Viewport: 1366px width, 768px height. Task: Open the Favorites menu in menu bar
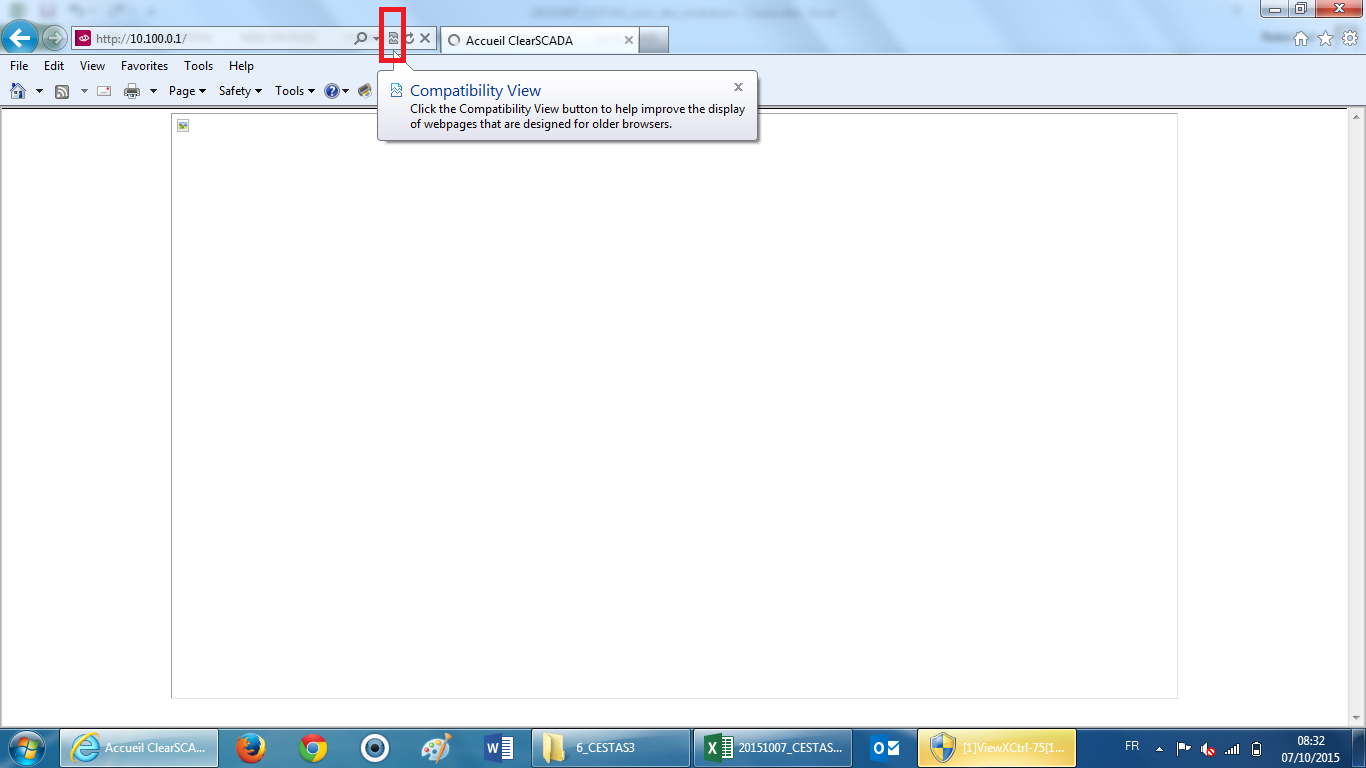click(x=144, y=66)
